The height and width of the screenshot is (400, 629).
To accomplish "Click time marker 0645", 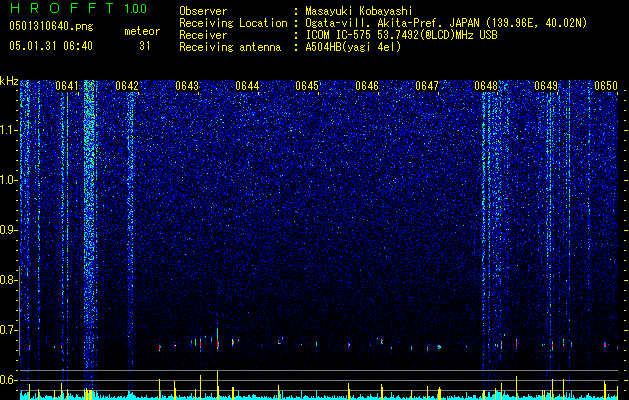I will click(307, 86).
